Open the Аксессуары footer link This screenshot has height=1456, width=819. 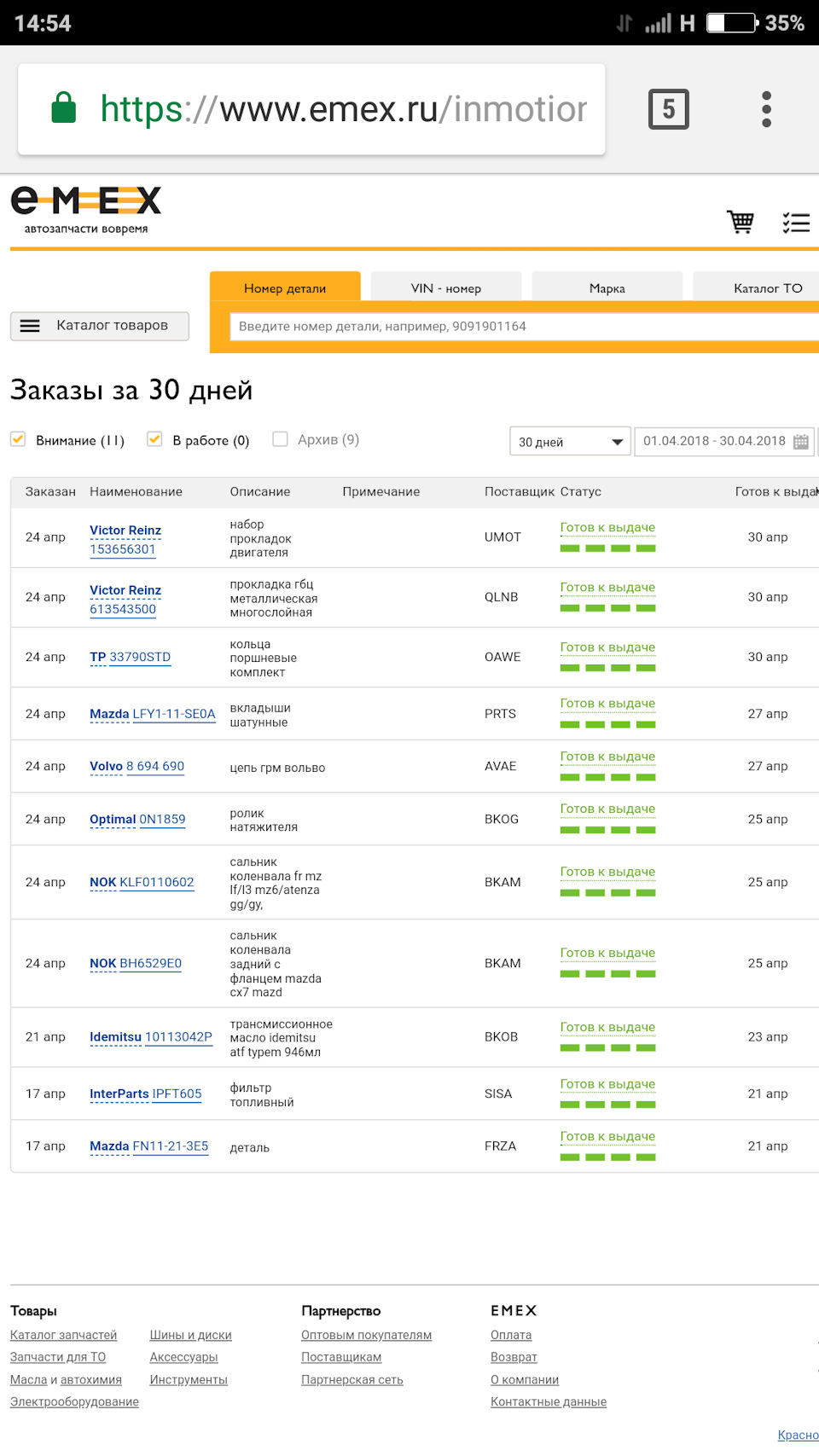click(183, 1357)
